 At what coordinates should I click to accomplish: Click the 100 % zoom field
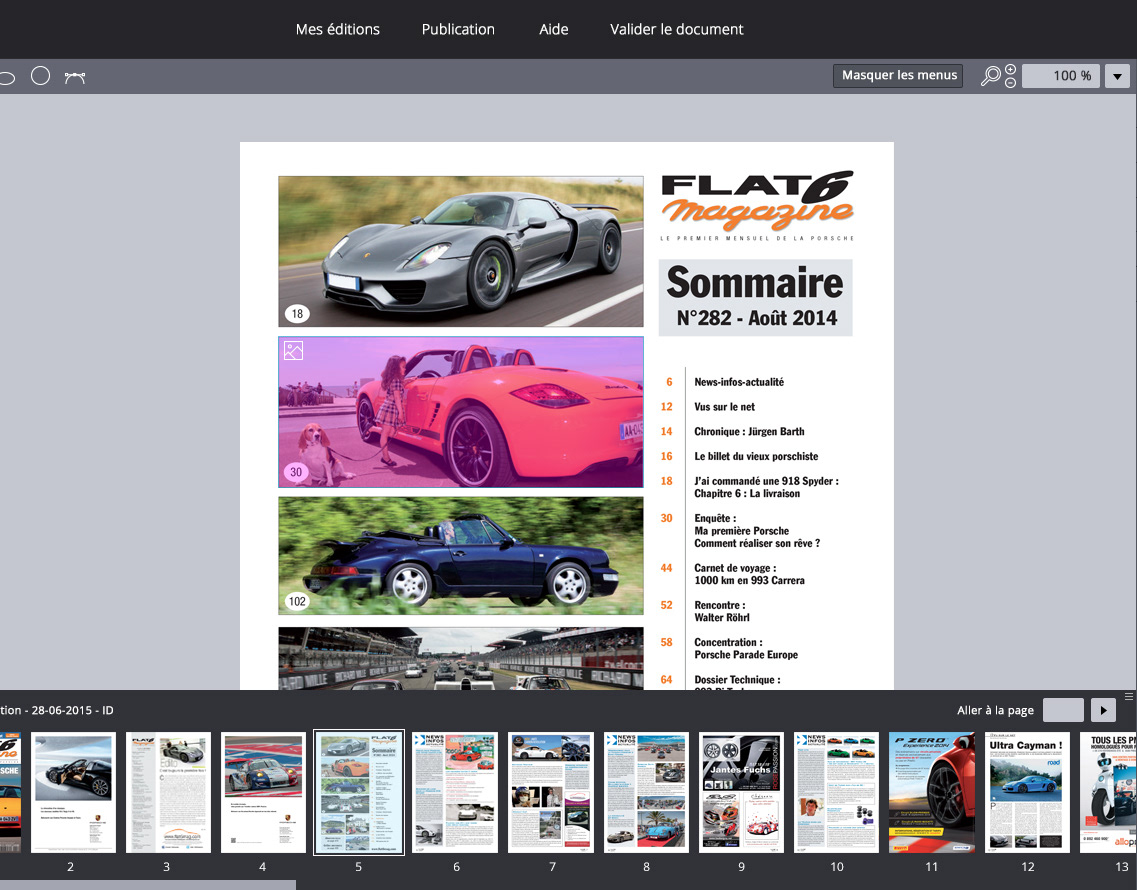pos(1061,76)
